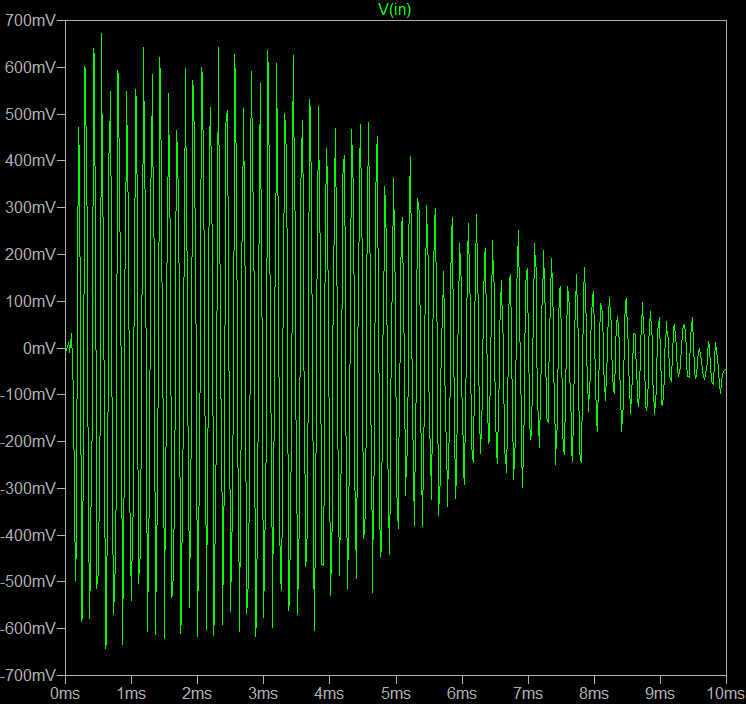The image size is (746, 704).
Task: Click the 0ms time axis label
Action: coord(65,694)
